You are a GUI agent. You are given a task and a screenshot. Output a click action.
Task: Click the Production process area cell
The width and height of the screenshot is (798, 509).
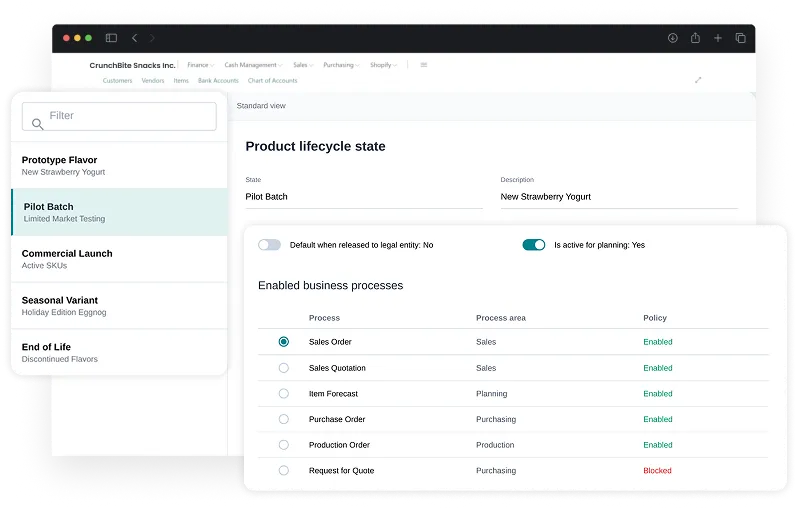pos(495,445)
